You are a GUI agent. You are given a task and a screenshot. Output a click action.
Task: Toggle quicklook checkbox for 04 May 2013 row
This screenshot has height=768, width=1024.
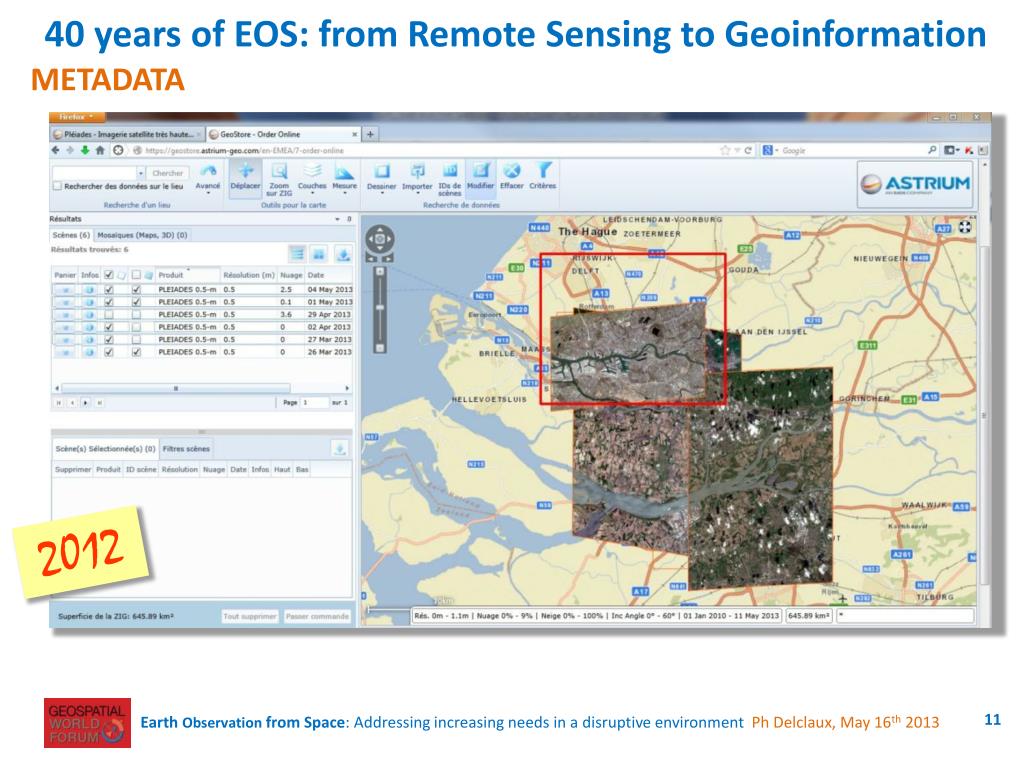pos(136,289)
